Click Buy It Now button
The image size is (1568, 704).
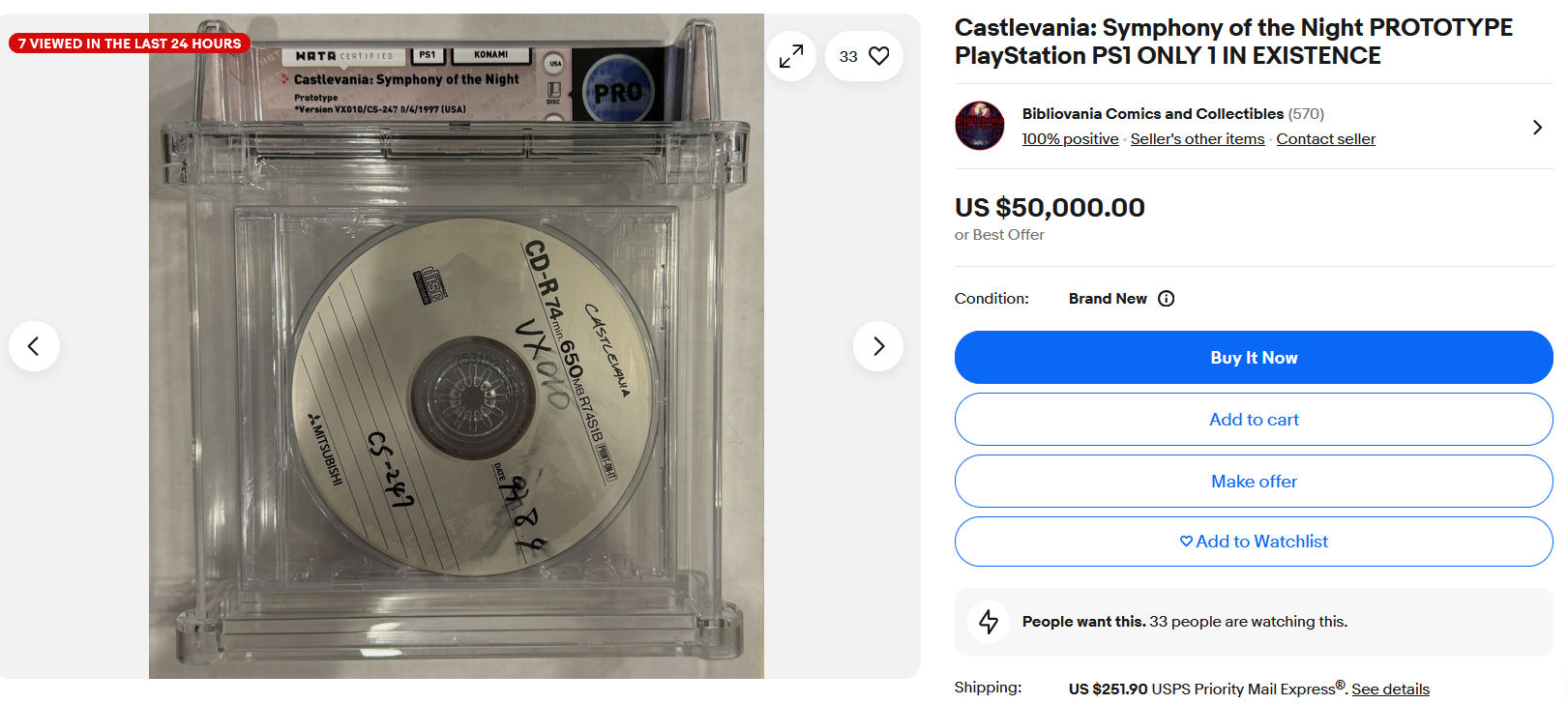click(x=1254, y=358)
